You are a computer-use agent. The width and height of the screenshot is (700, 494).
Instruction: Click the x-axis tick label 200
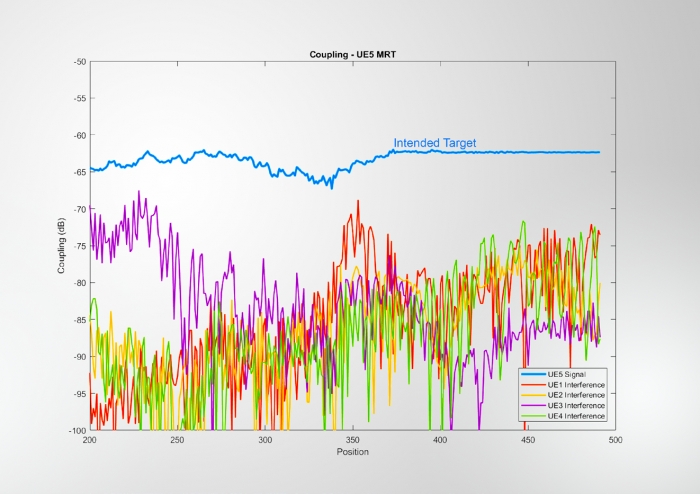pyautogui.click(x=90, y=440)
